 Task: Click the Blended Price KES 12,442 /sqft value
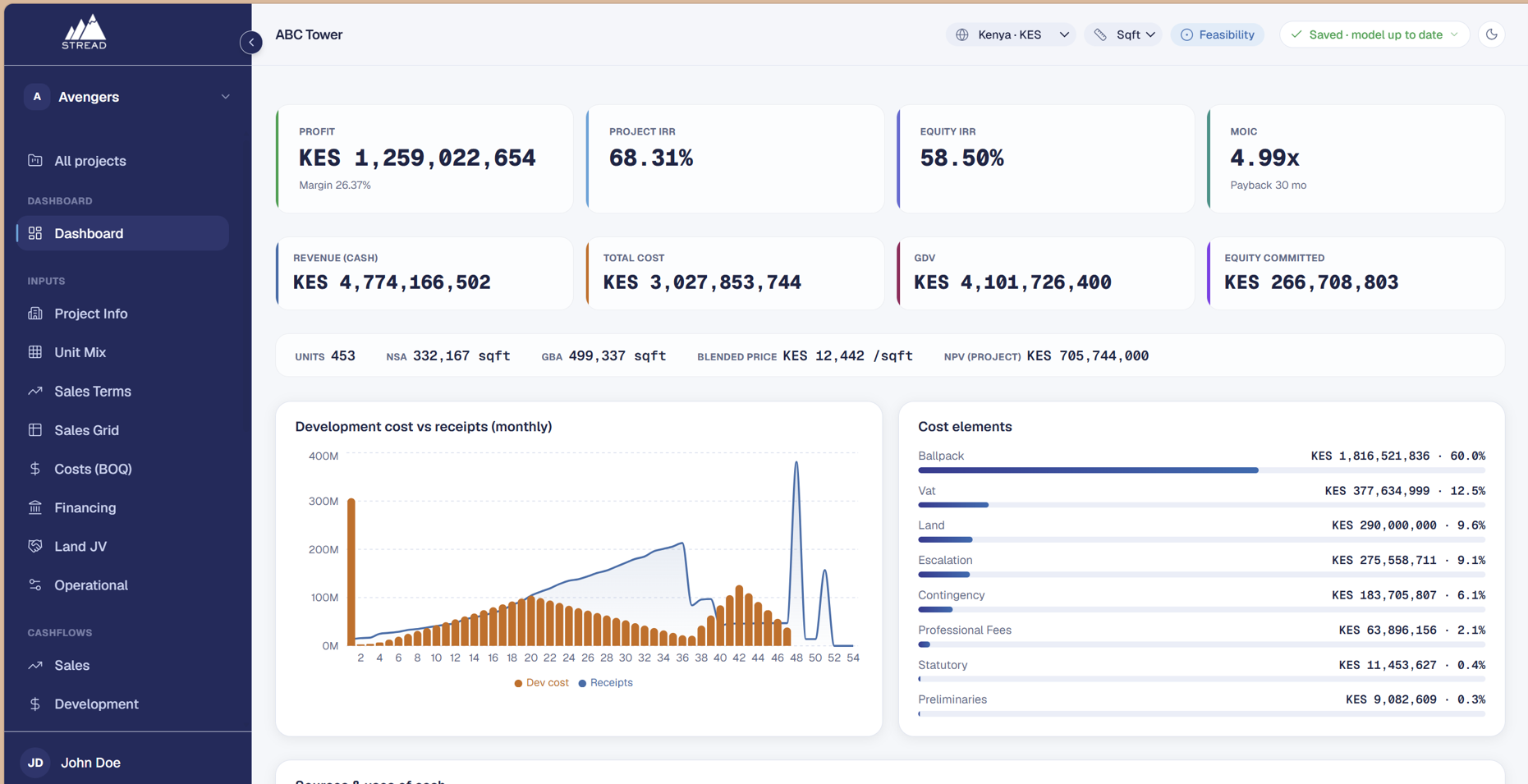coord(847,355)
